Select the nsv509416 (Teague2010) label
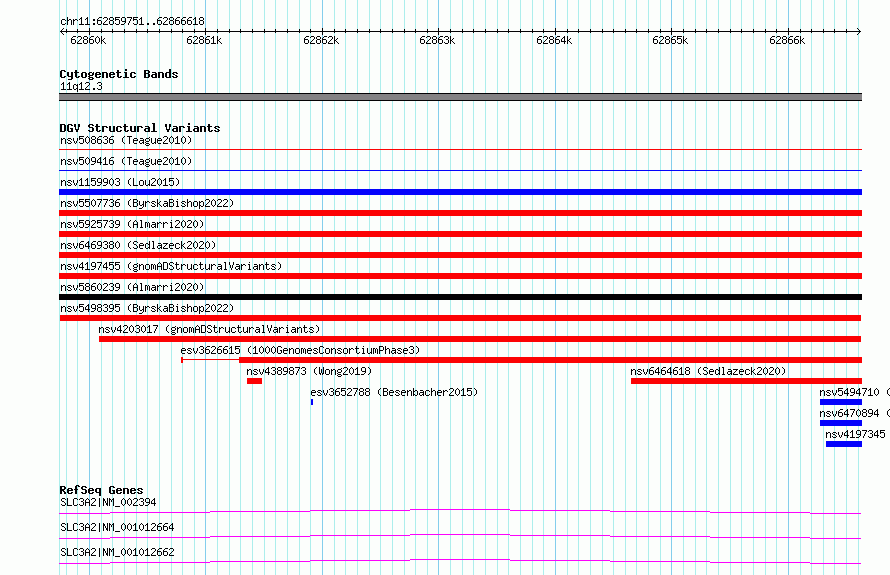The width and height of the screenshot is (890, 575). (x=126, y=161)
